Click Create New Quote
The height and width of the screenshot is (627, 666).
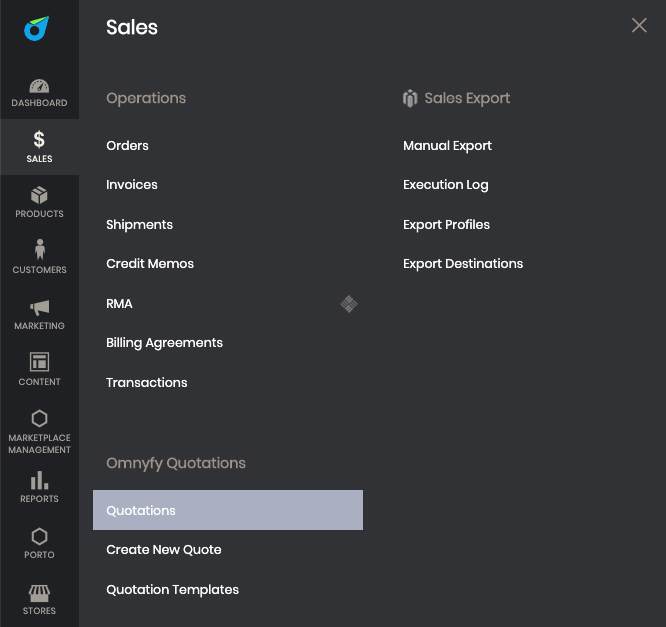point(164,550)
